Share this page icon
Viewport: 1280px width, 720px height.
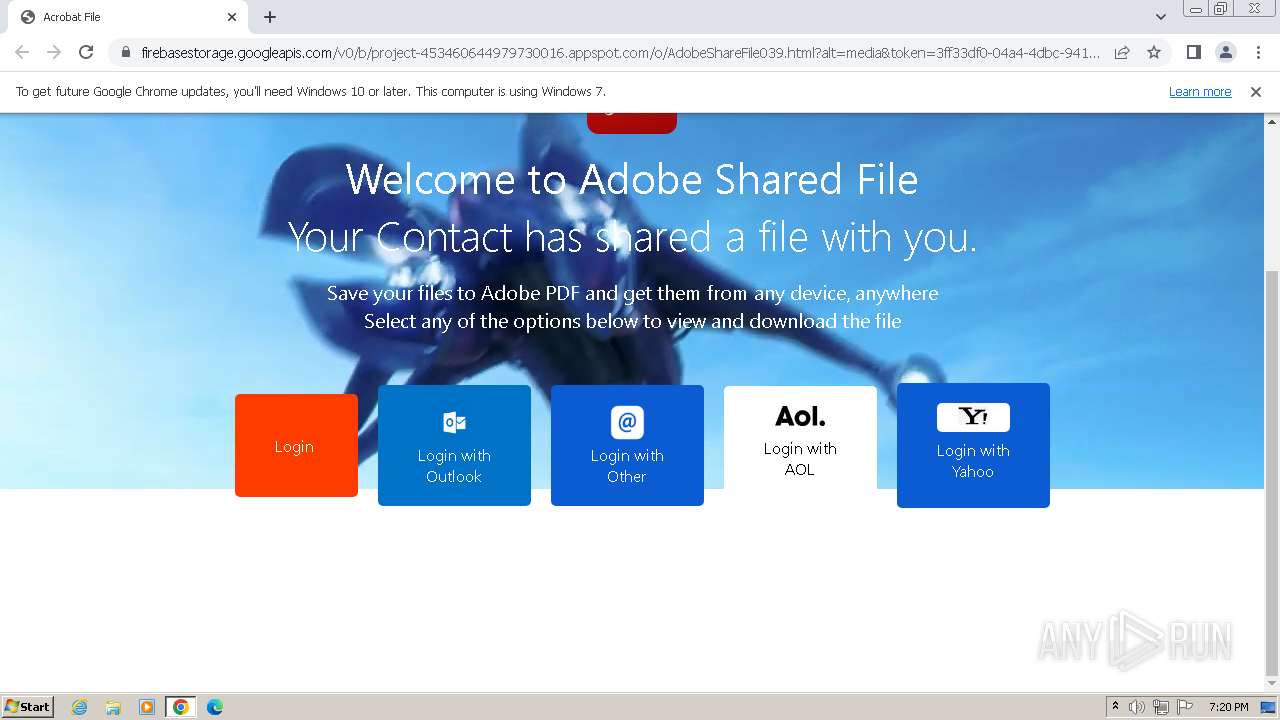1122,52
